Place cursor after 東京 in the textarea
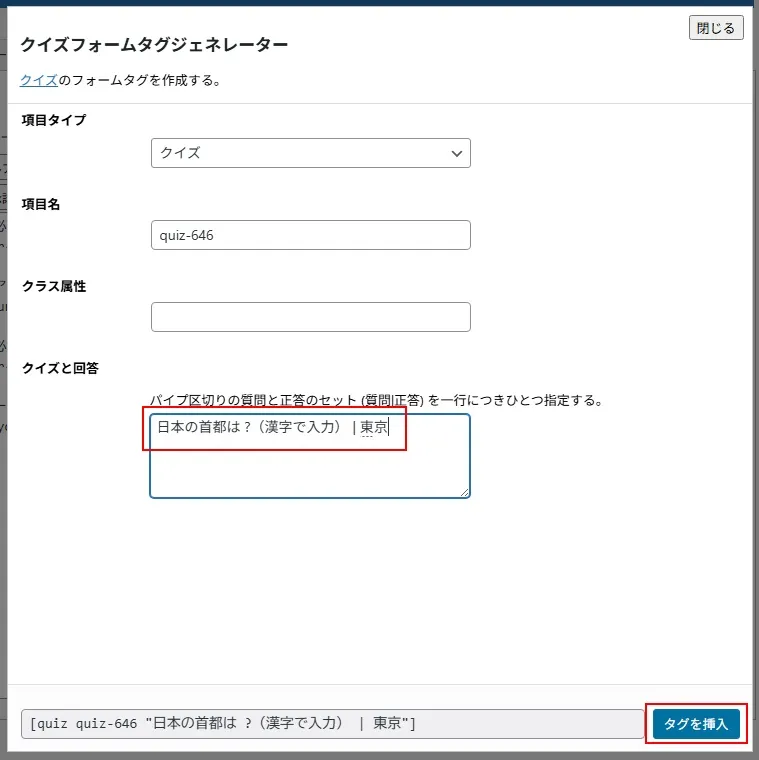The height and width of the screenshot is (760, 759). point(390,428)
